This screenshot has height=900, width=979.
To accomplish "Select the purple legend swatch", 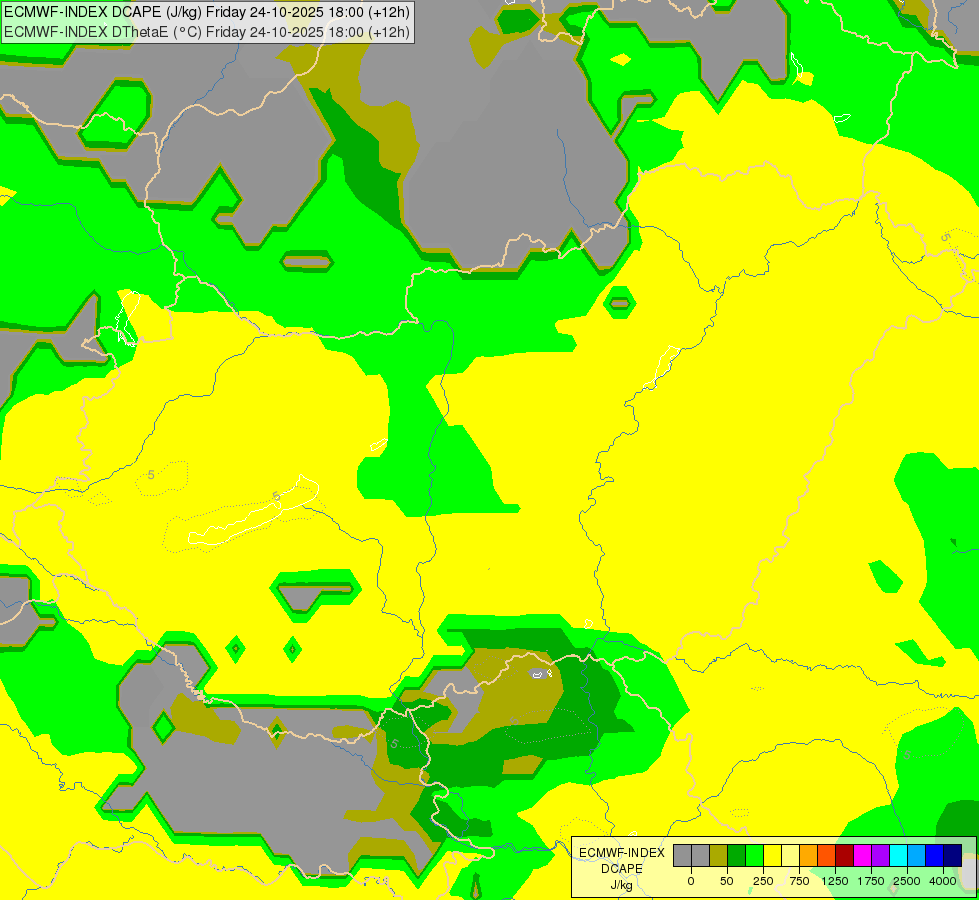I will pos(881,855).
